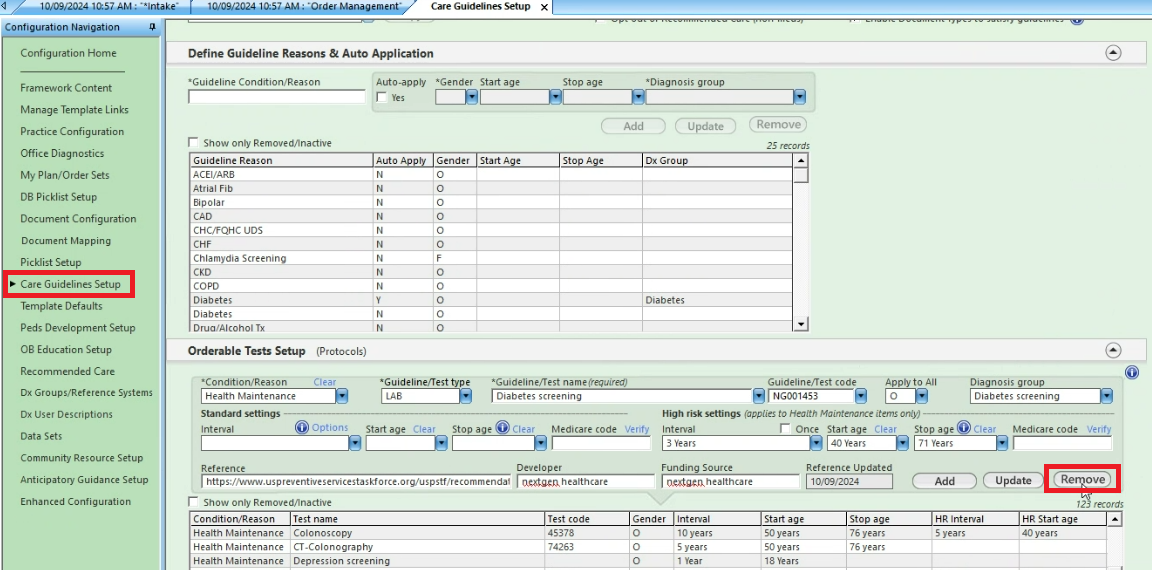1152x570 pixels.
Task: Select the Colonoscopy test row
Action: (x=648, y=533)
